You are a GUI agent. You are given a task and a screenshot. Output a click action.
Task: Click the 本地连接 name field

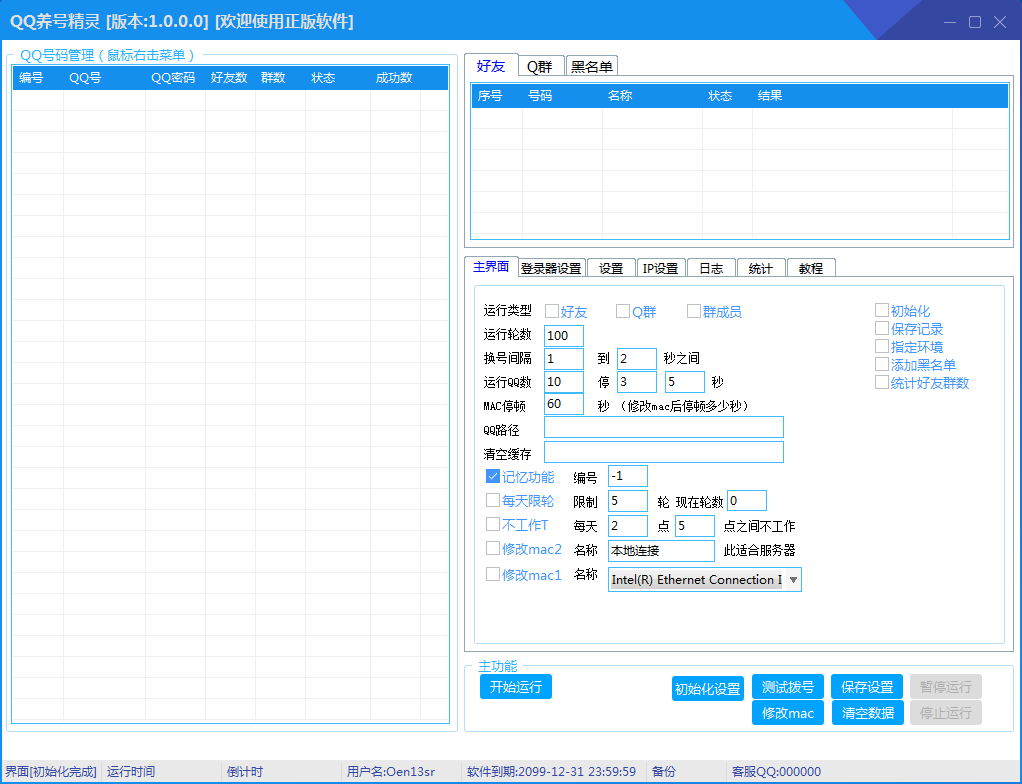pos(661,551)
